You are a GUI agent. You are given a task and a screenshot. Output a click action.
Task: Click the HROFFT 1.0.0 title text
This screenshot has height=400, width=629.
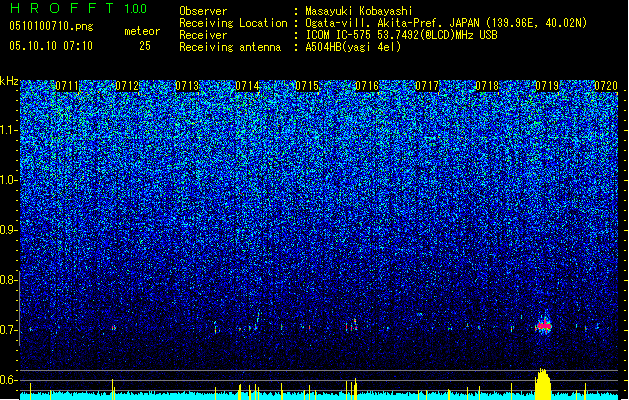[78, 8]
